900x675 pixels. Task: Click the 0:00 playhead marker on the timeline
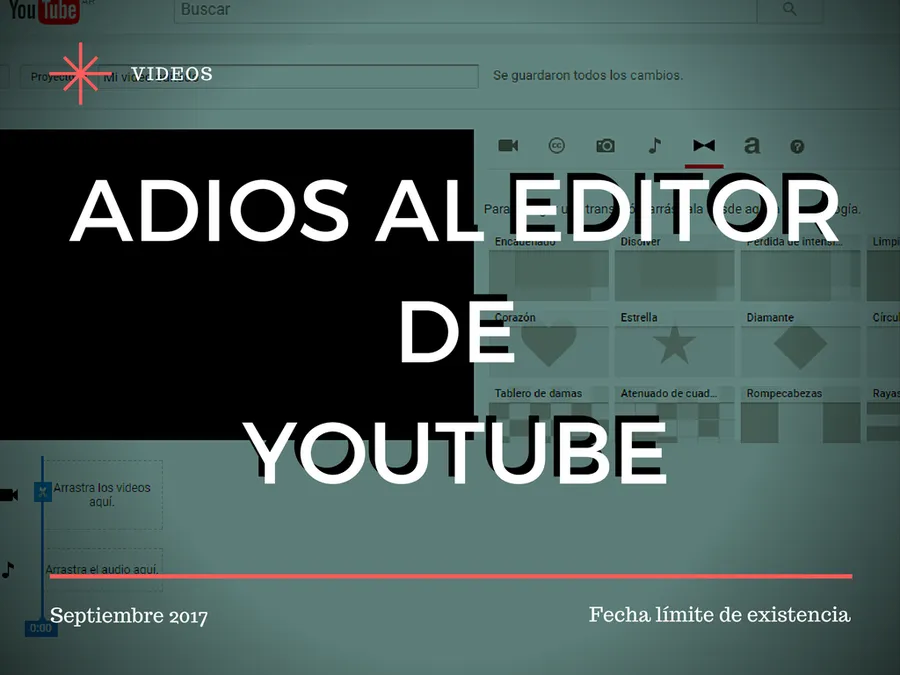(x=40, y=628)
